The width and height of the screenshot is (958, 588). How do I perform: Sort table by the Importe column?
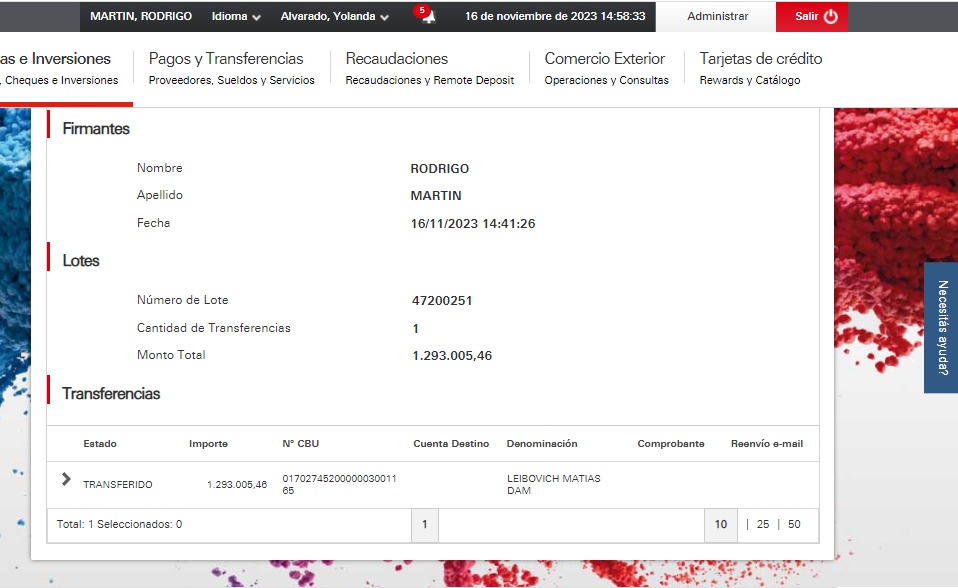tap(208, 444)
